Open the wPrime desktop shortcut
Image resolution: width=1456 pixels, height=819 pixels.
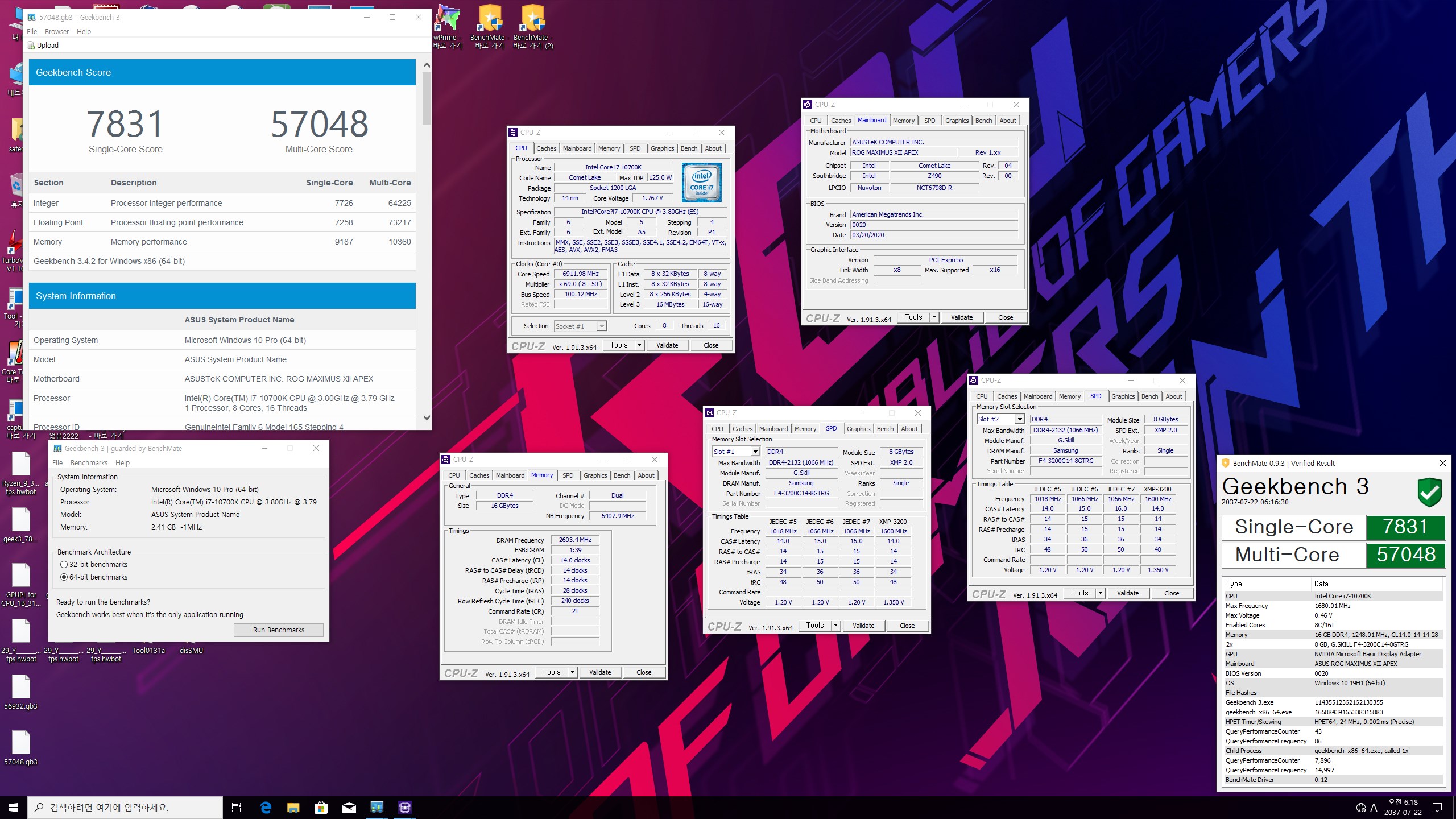(448, 26)
